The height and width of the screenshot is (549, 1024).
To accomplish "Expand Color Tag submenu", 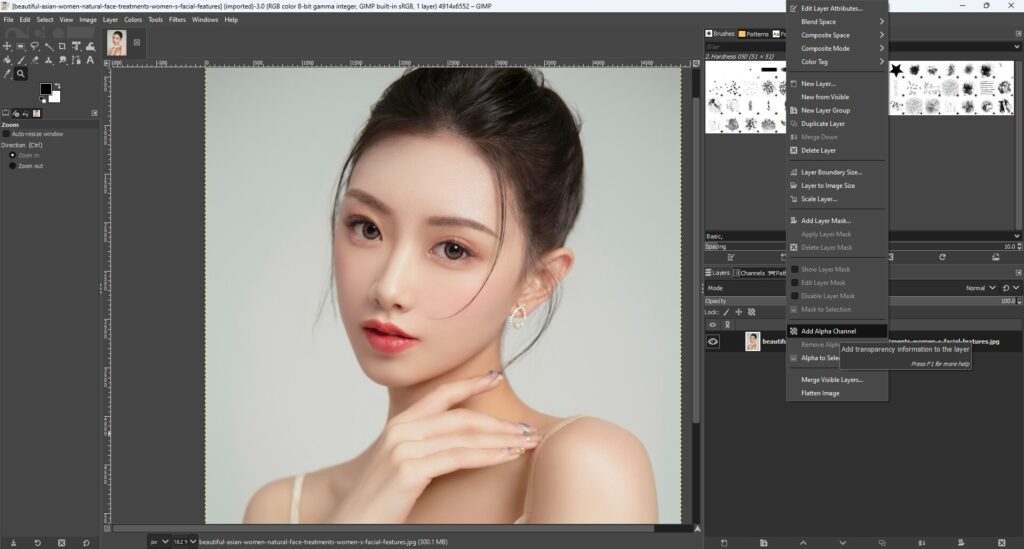I will [837, 62].
